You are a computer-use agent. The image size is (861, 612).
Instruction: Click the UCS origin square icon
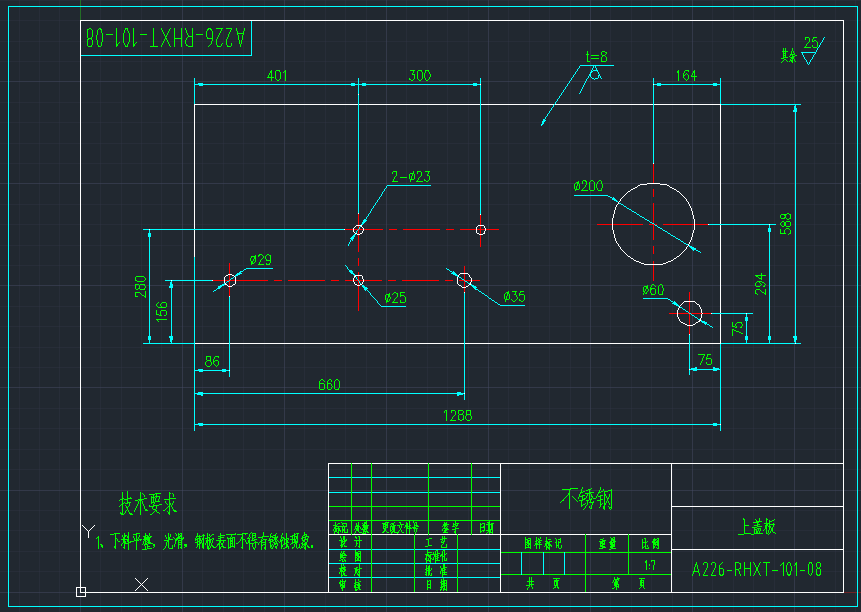[81, 592]
